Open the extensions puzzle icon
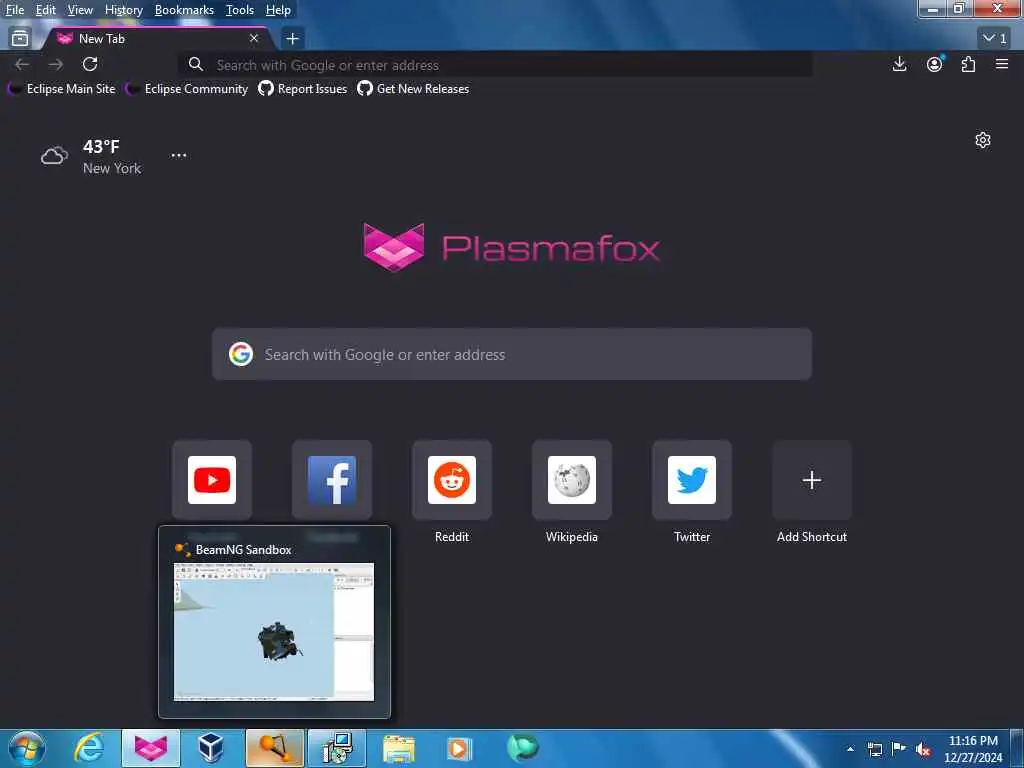The height and width of the screenshot is (768, 1024). tap(968, 64)
